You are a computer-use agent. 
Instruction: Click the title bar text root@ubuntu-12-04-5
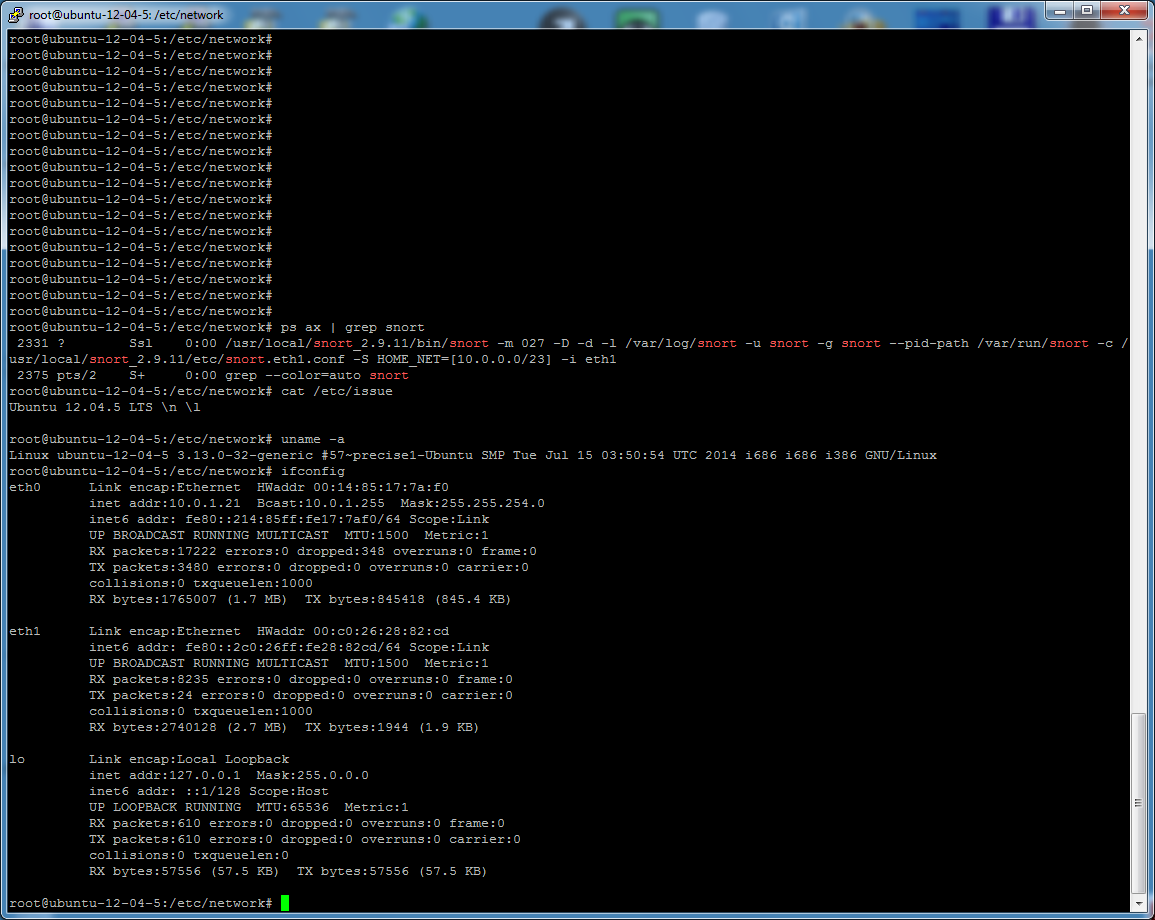[x=127, y=15]
